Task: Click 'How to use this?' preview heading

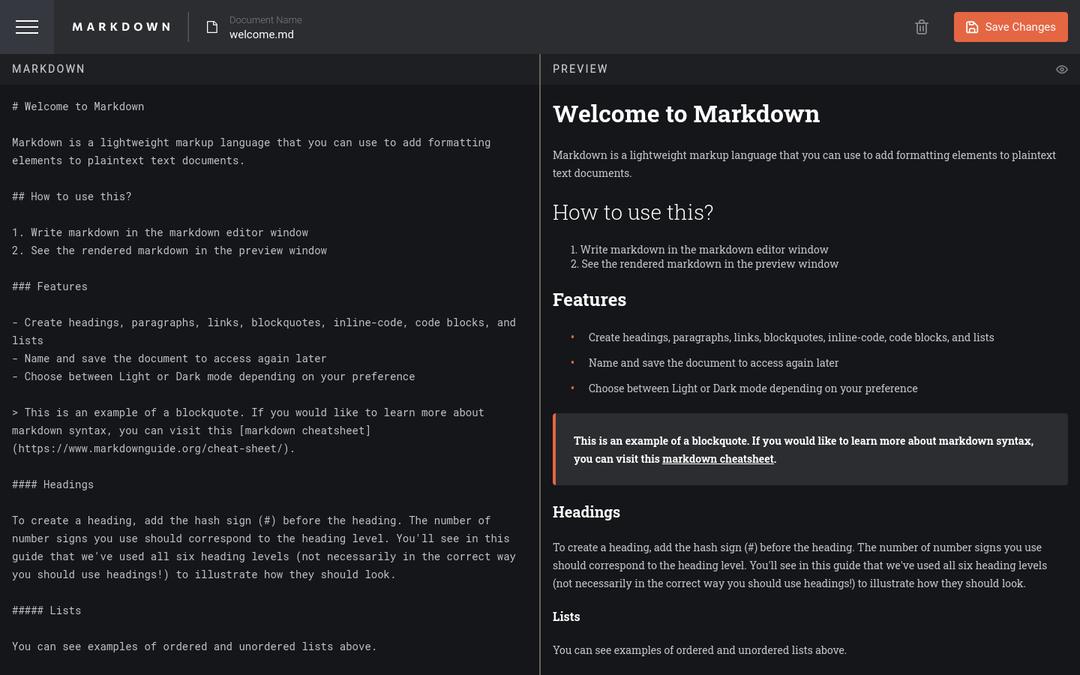Action: [x=633, y=212]
